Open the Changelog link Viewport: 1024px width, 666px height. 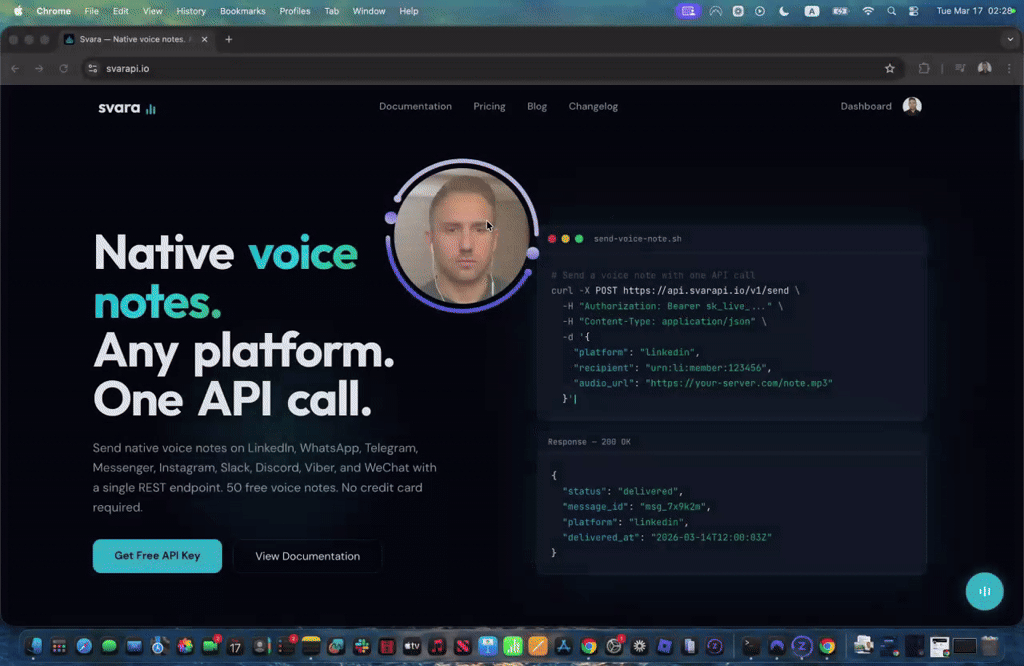[x=593, y=106]
